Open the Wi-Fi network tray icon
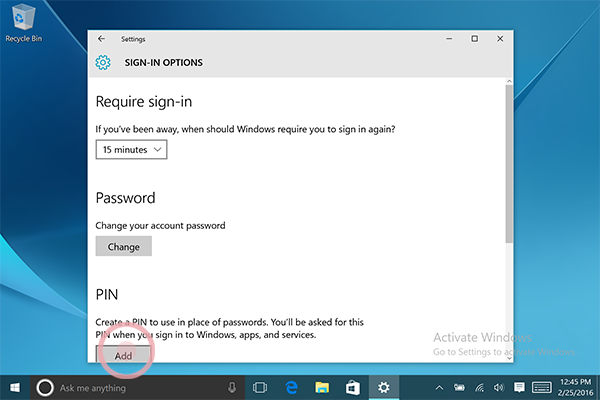 point(479,388)
